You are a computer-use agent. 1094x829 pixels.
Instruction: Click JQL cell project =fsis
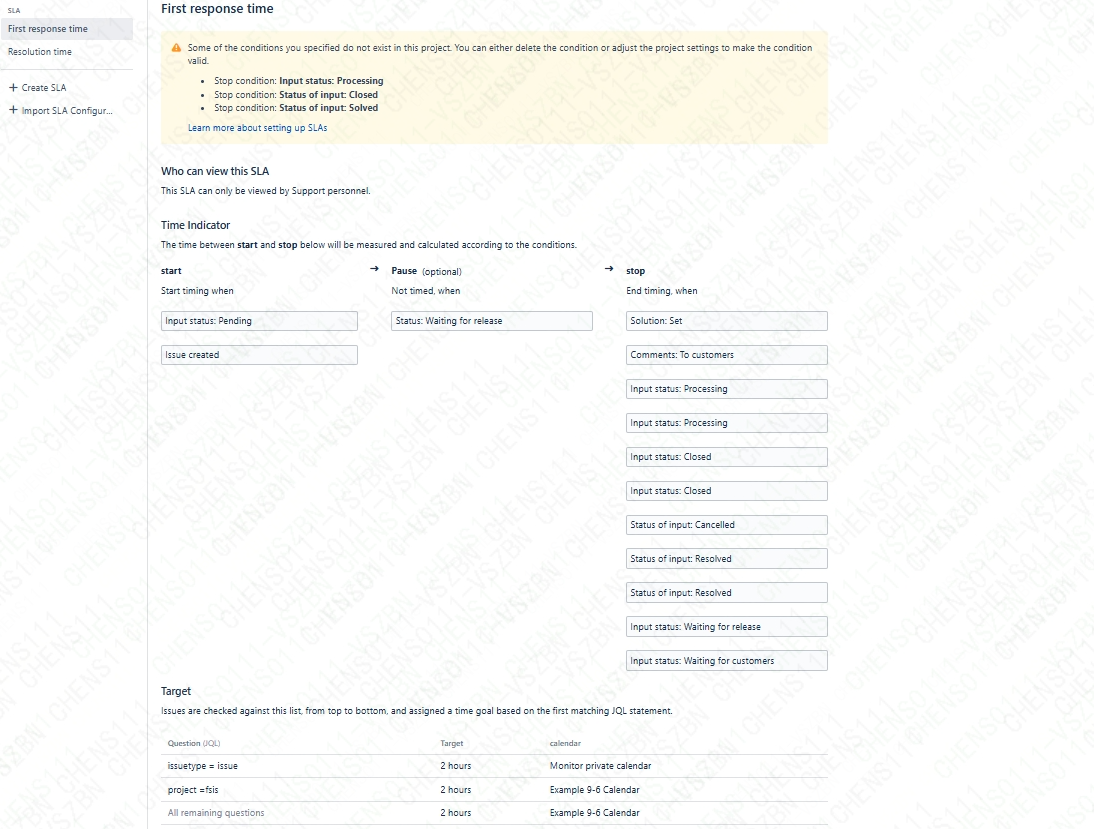pyautogui.click(x=193, y=790)
